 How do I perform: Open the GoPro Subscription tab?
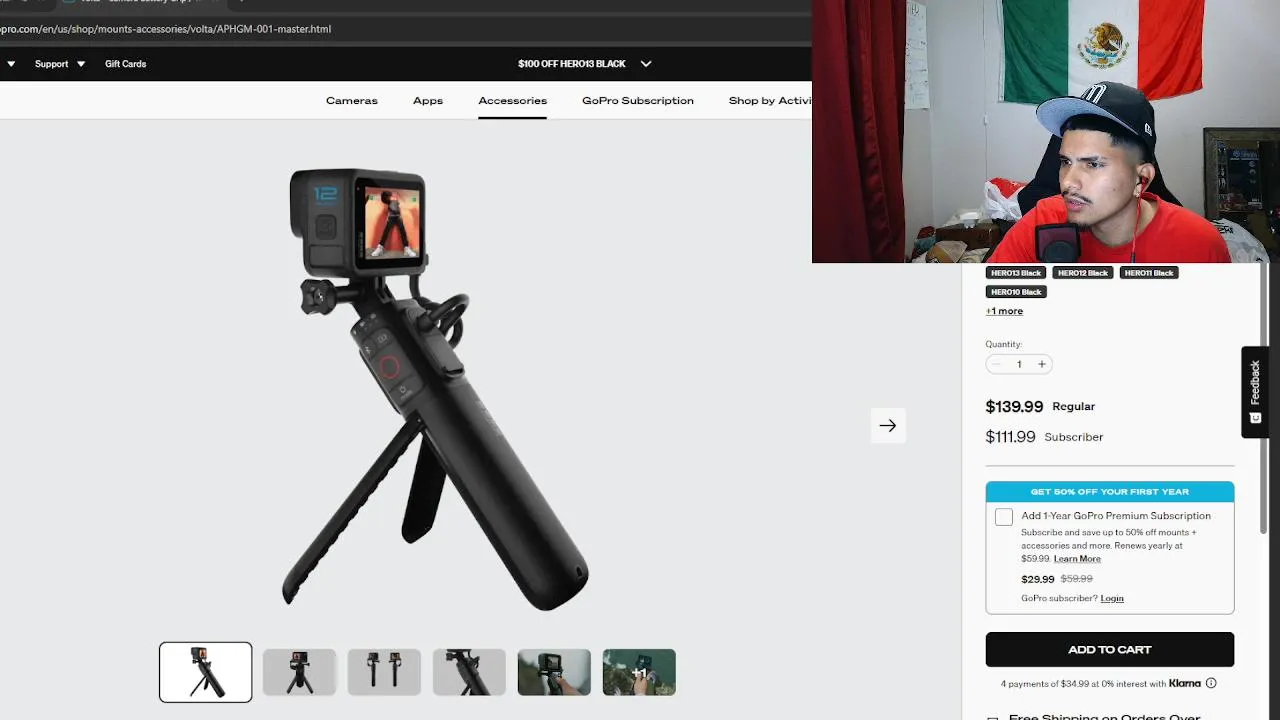point(638,101)
